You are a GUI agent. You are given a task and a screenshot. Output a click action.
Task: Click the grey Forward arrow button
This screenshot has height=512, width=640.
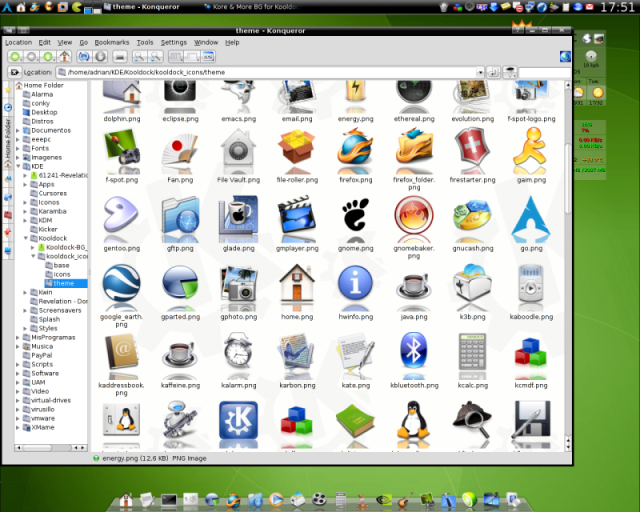click(x=32, y=56)
